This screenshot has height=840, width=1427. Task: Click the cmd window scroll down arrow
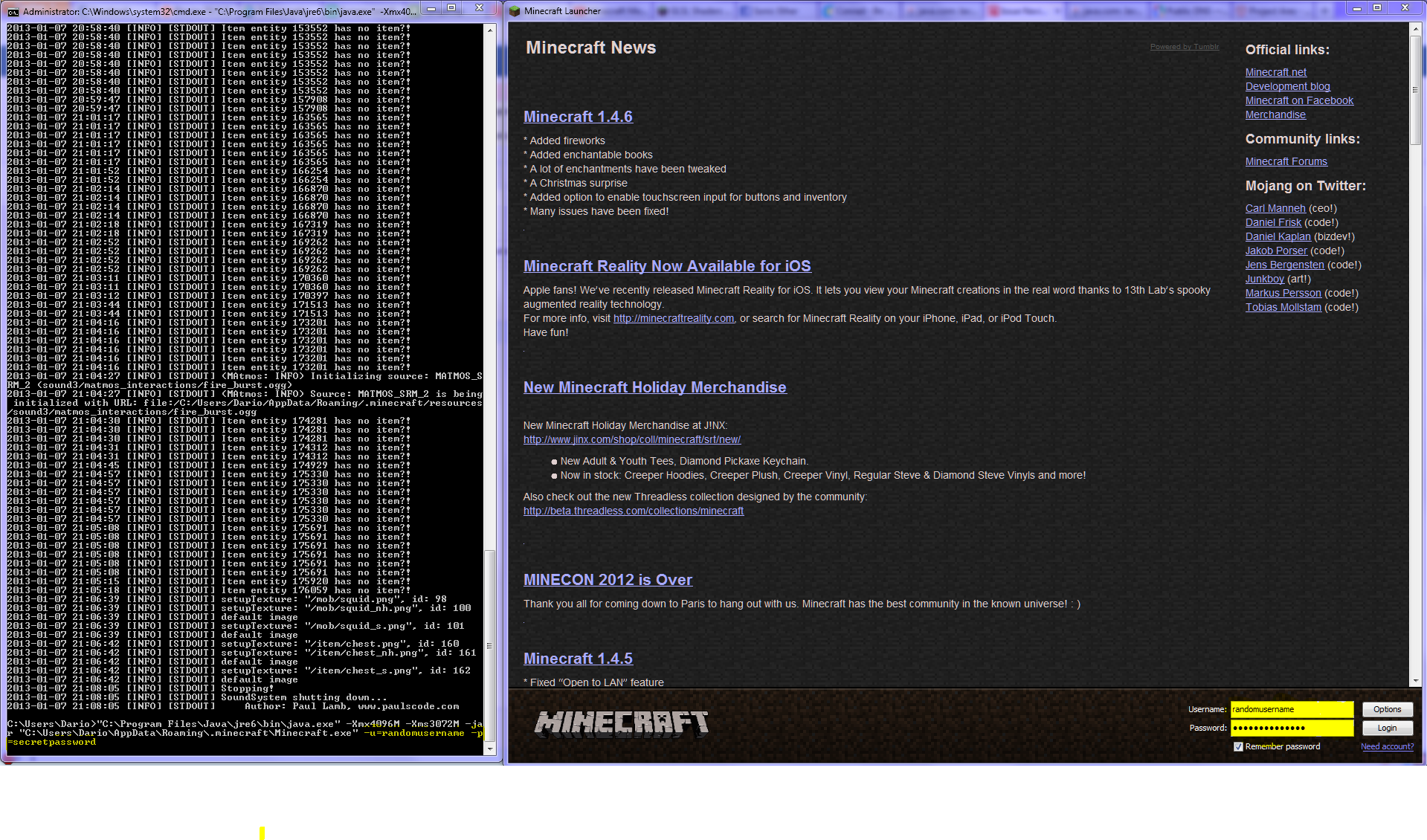click(489, 749)
